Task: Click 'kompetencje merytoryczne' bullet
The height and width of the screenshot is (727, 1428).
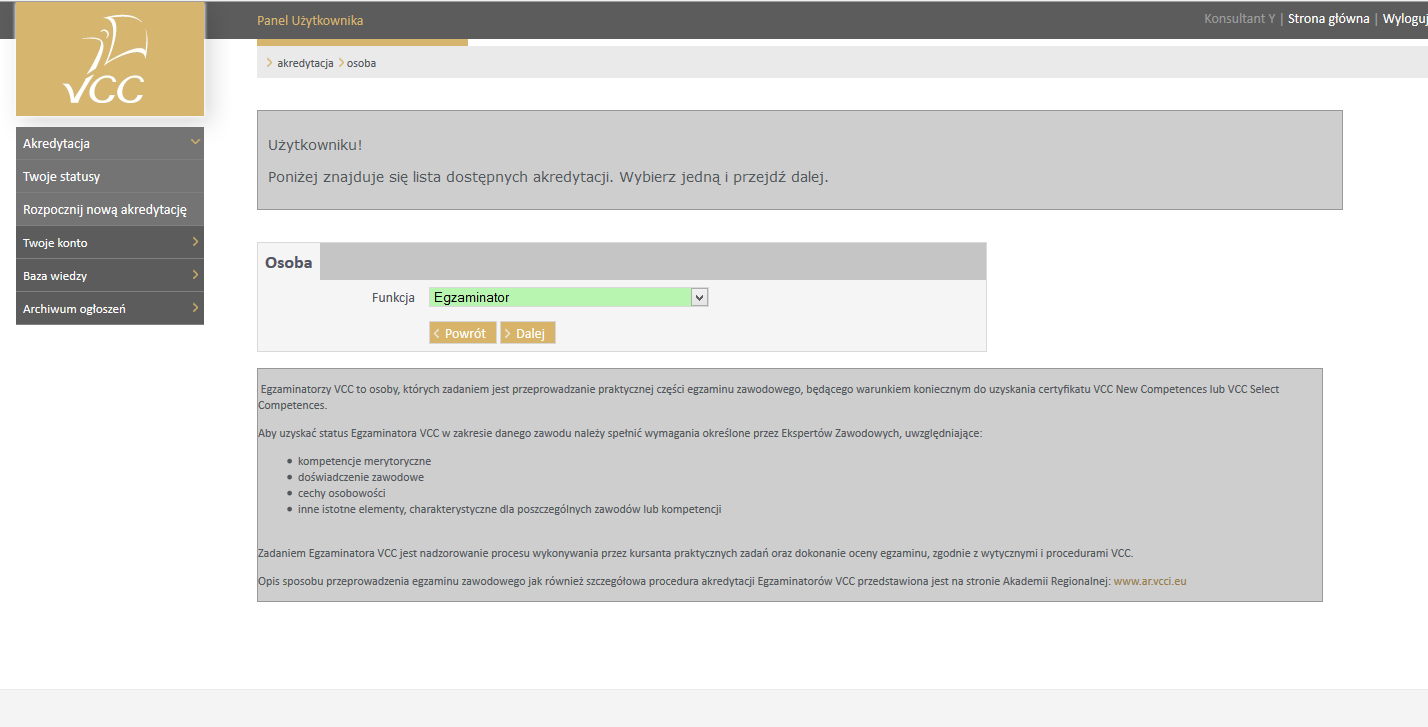Action: 364,461
